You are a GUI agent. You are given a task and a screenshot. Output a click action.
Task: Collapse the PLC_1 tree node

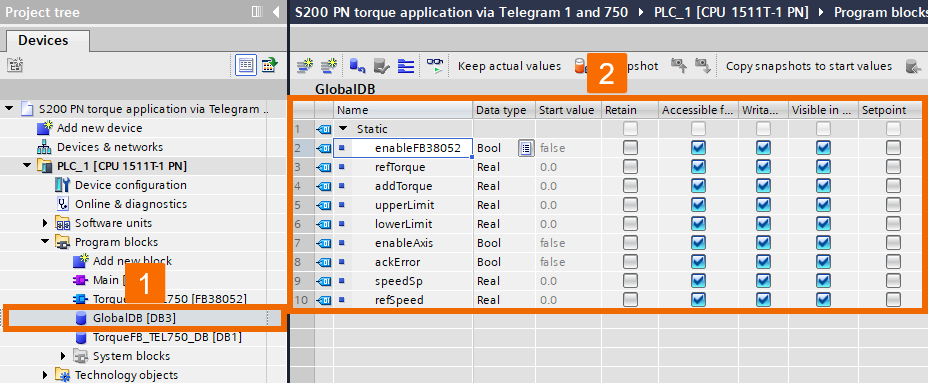[x=27, y=166]
